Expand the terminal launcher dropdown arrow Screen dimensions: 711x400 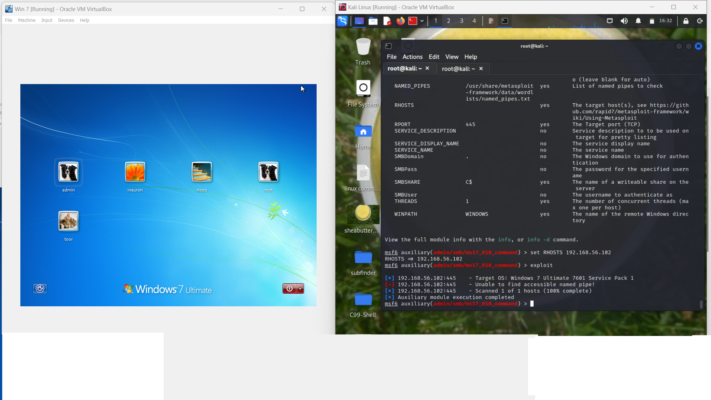click(422, 21)
